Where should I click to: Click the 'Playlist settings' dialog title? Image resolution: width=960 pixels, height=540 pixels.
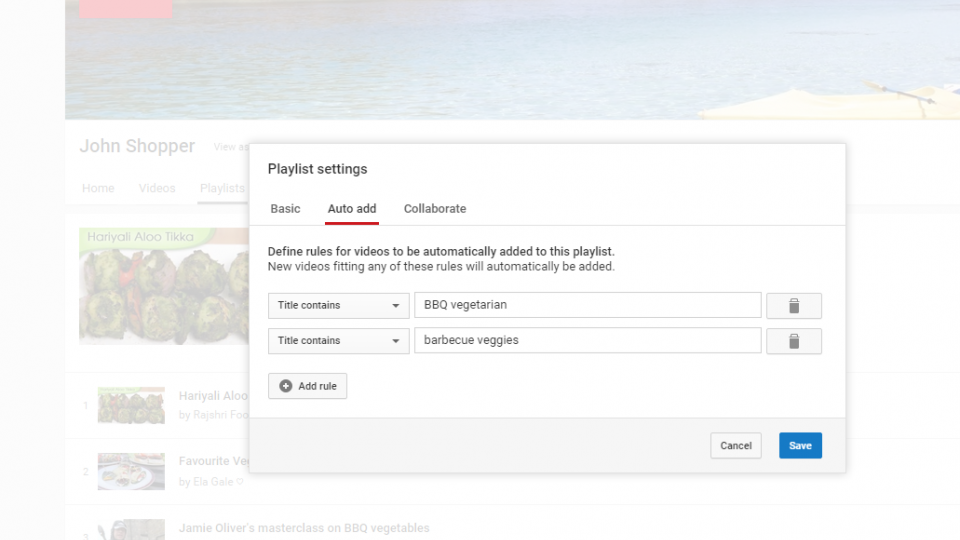coord(317,169)
